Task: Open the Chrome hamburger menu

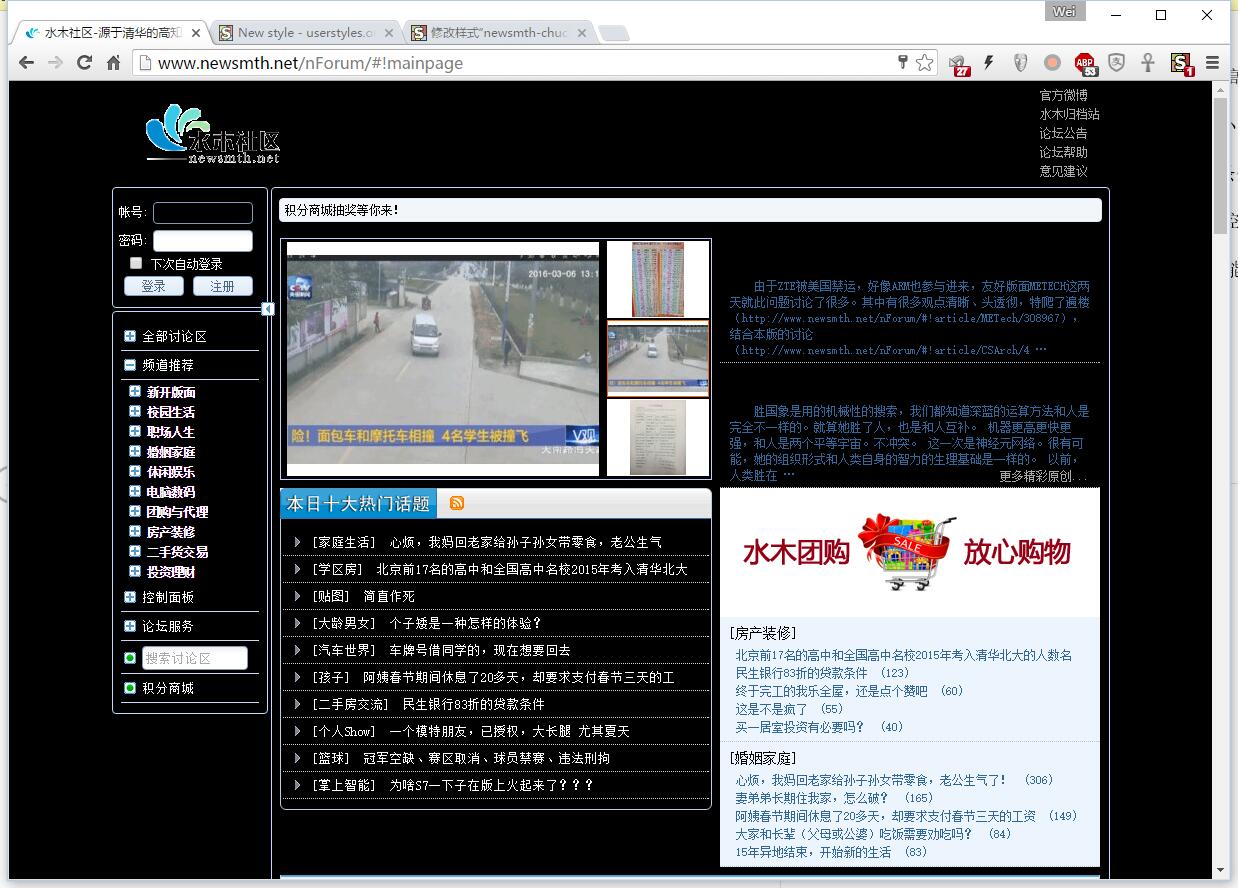Action: pos(1212,63)
